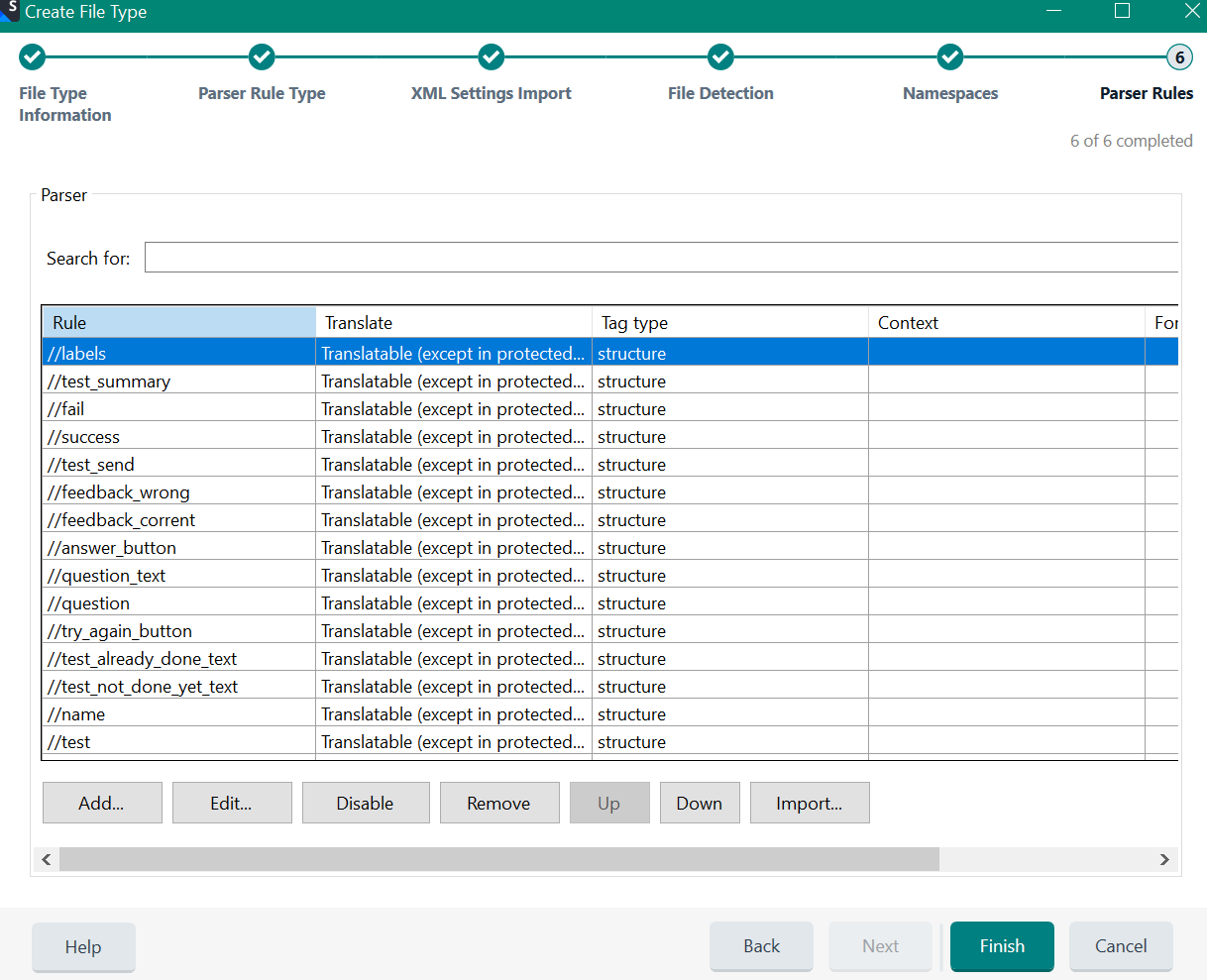Viewport: 1207px width, 980px height.
Task: Select the //answer_button rule row
Action: (x=610, y=548)
